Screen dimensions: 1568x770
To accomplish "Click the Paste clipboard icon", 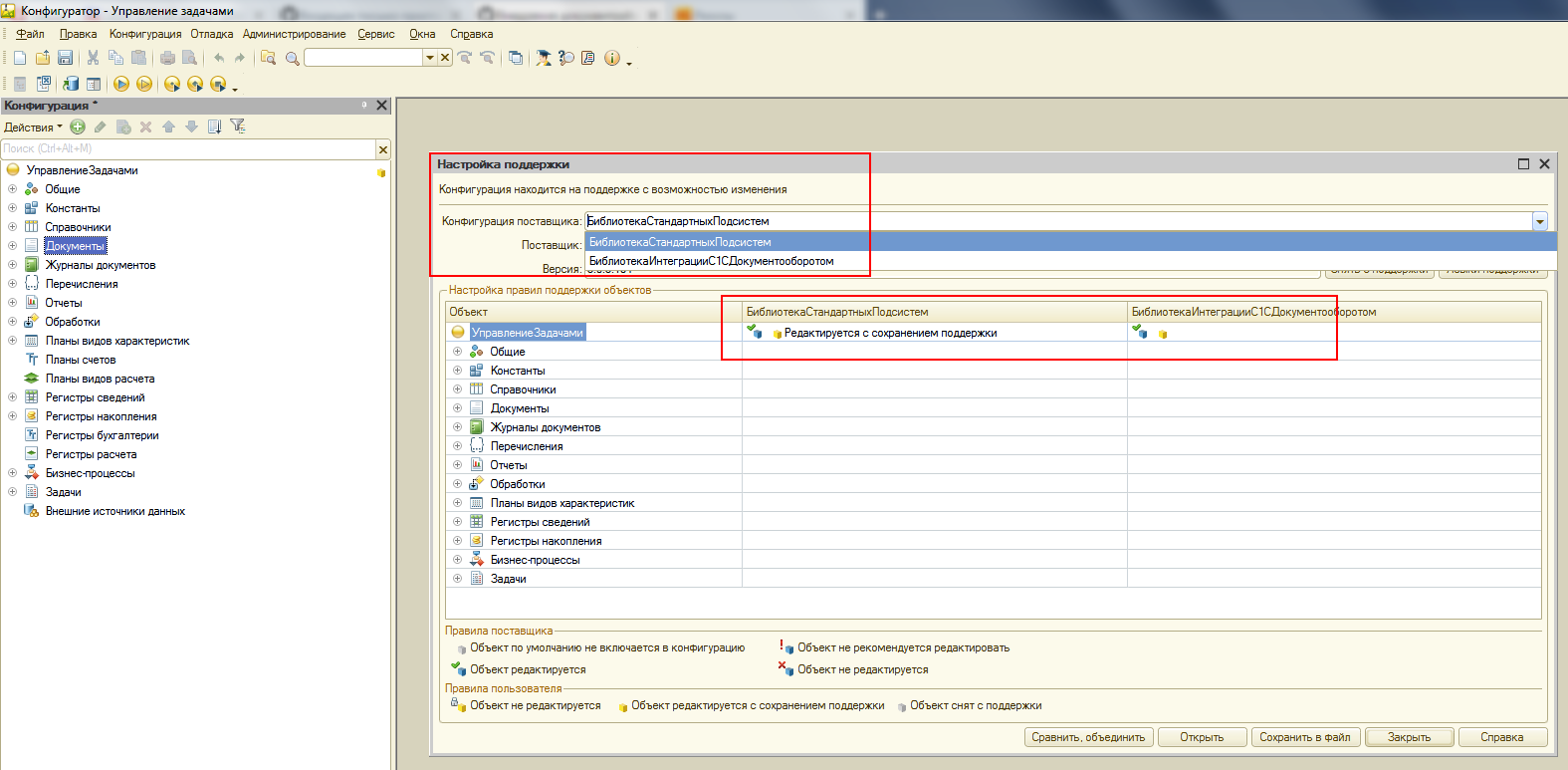I will [138, 58].
